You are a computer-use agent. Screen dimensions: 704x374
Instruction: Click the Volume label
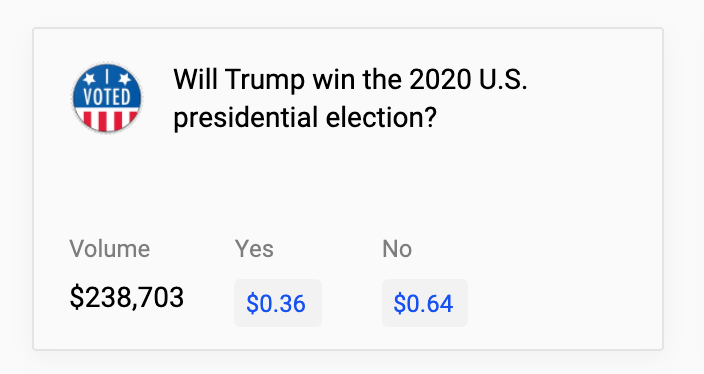point(110,249)
